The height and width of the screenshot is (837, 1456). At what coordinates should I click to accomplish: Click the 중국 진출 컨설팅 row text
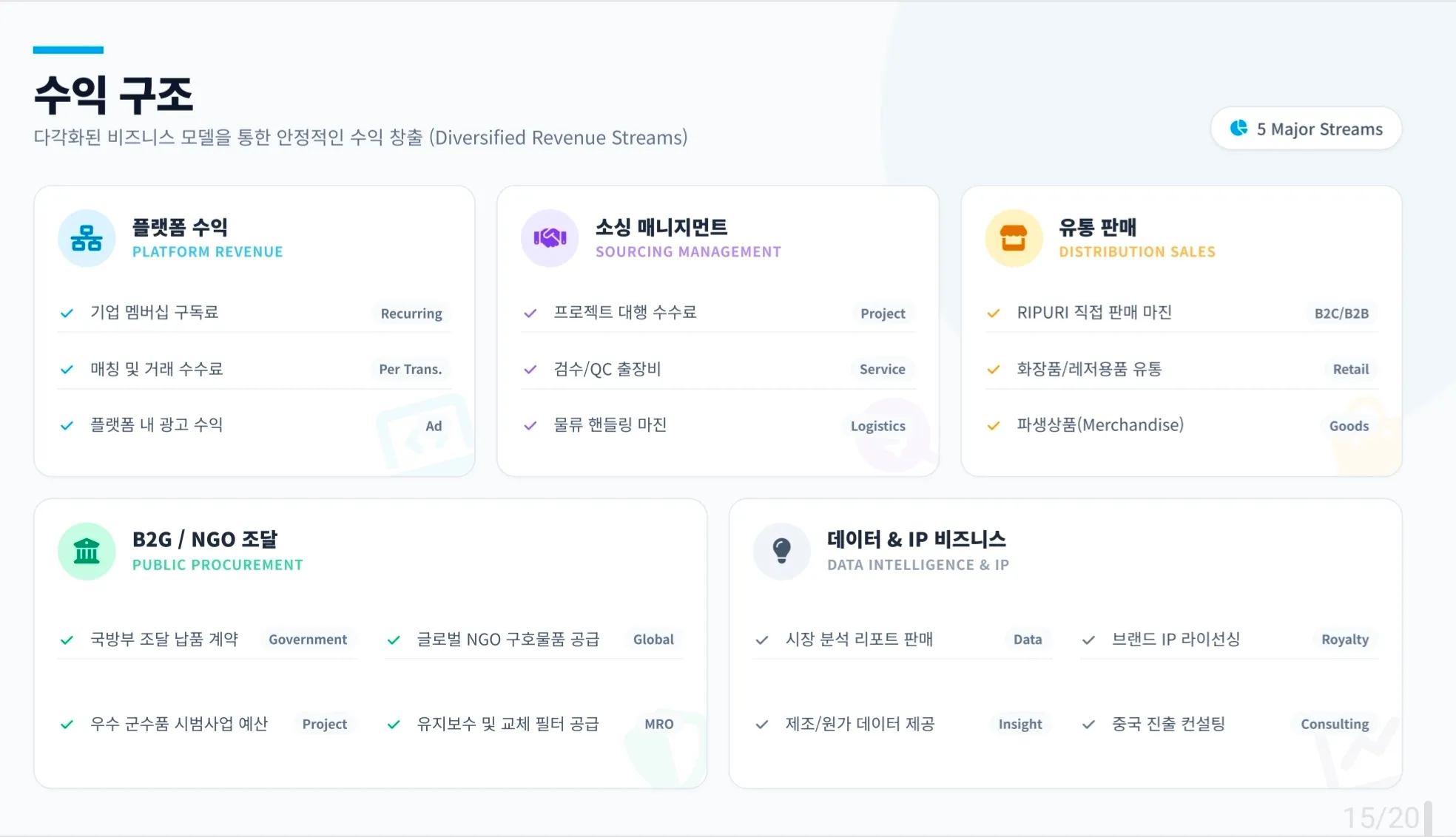click(x=1168, y=723)
